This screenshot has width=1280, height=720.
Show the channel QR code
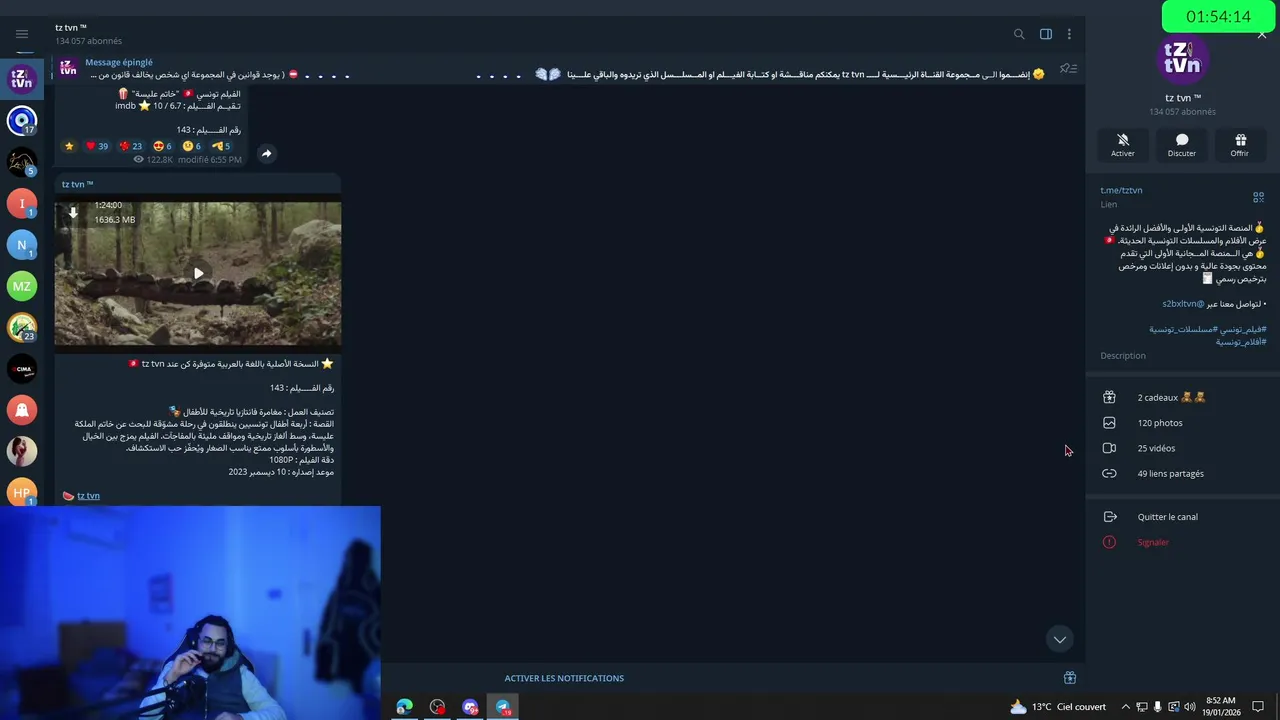1258,197
